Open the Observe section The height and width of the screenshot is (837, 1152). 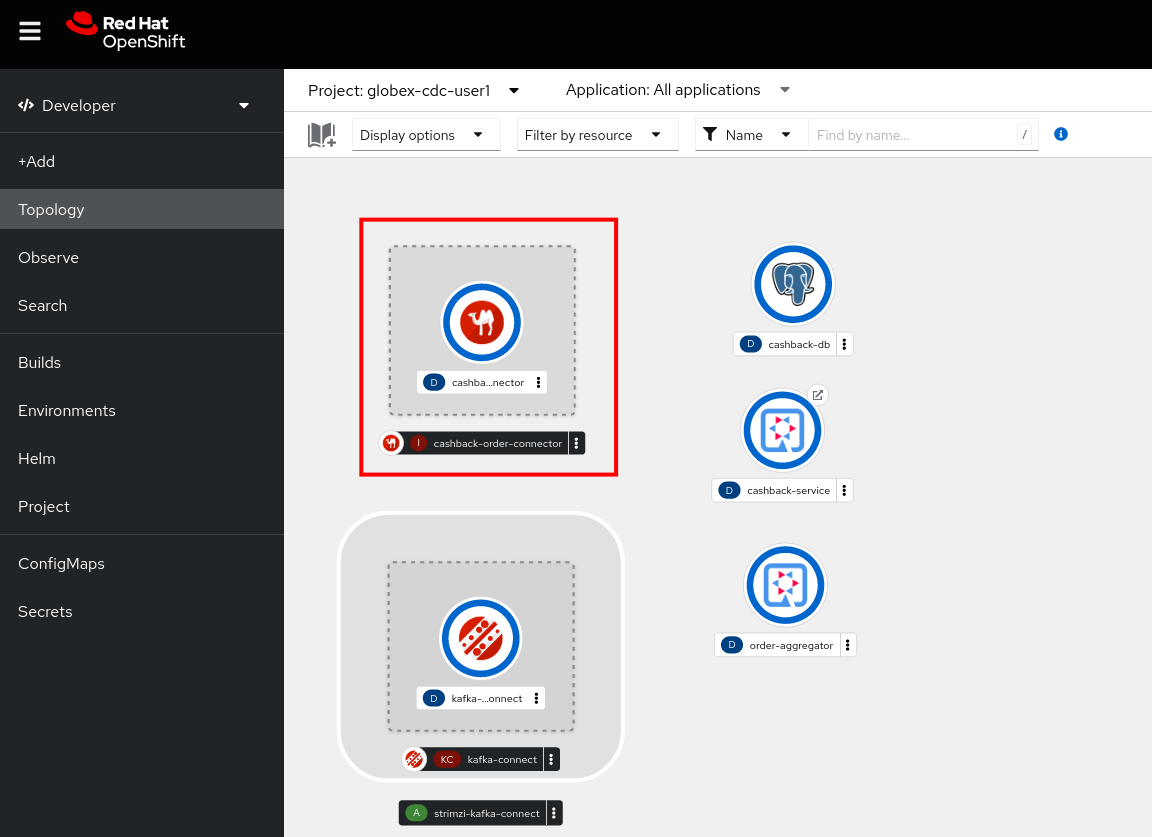click(142, 258)
